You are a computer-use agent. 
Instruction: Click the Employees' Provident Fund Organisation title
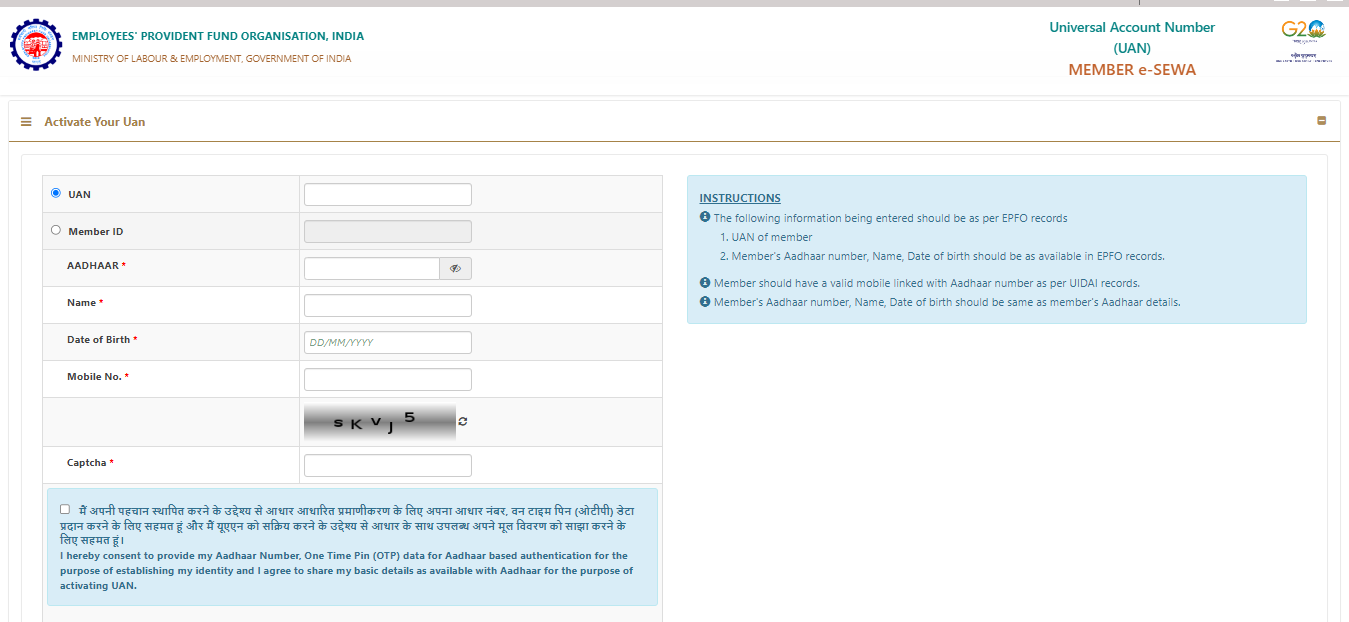coord(218,36)
